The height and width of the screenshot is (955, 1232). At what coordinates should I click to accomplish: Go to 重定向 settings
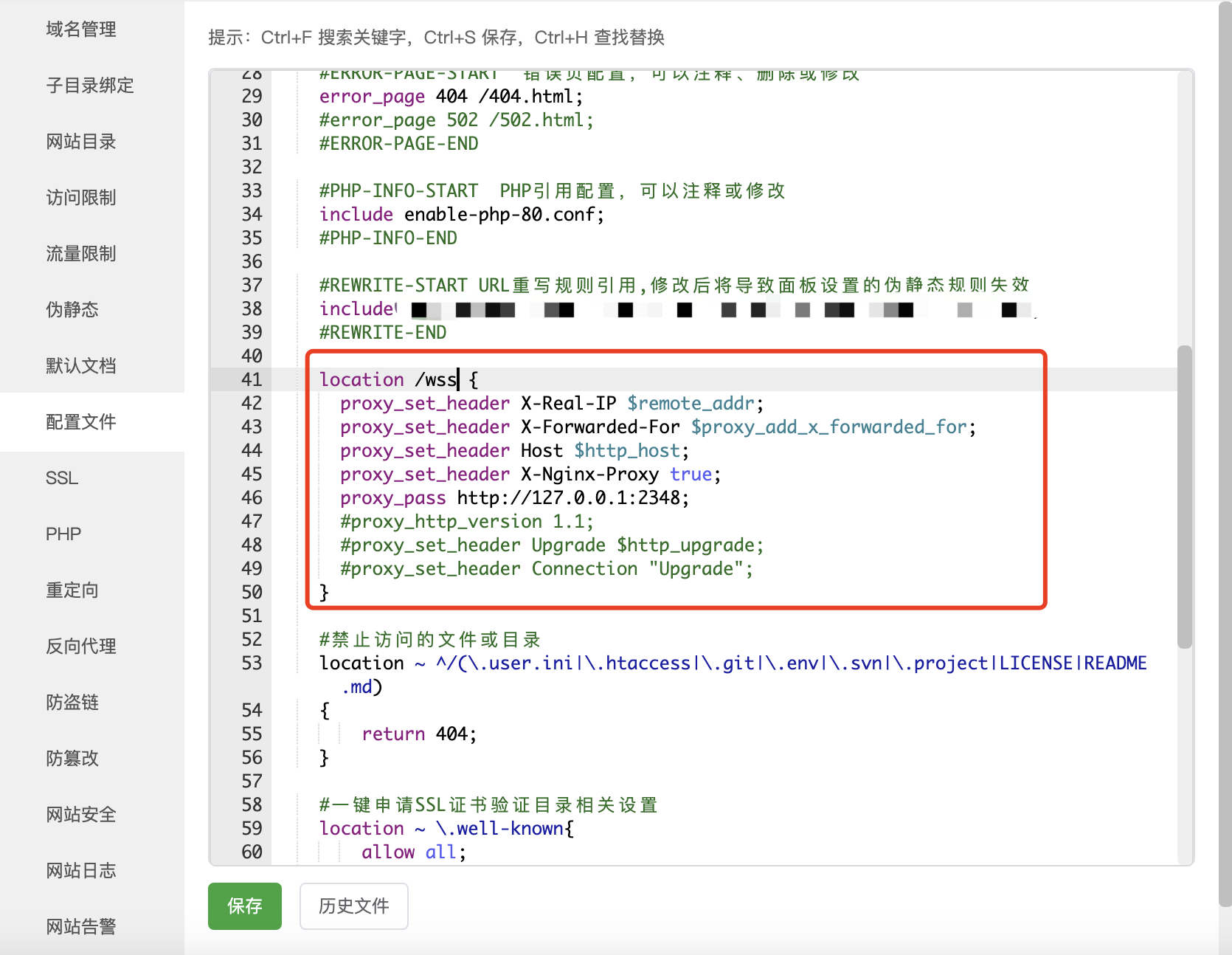pyautogui.click(x=72, y=590)
